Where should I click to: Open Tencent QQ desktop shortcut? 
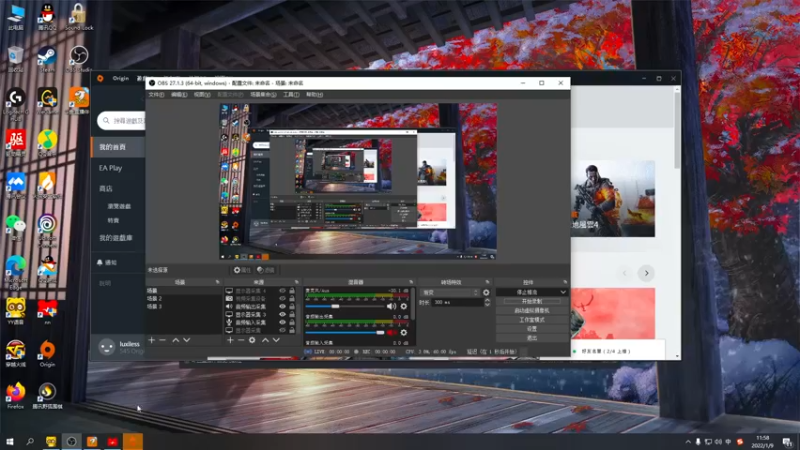tap(47, 17)
